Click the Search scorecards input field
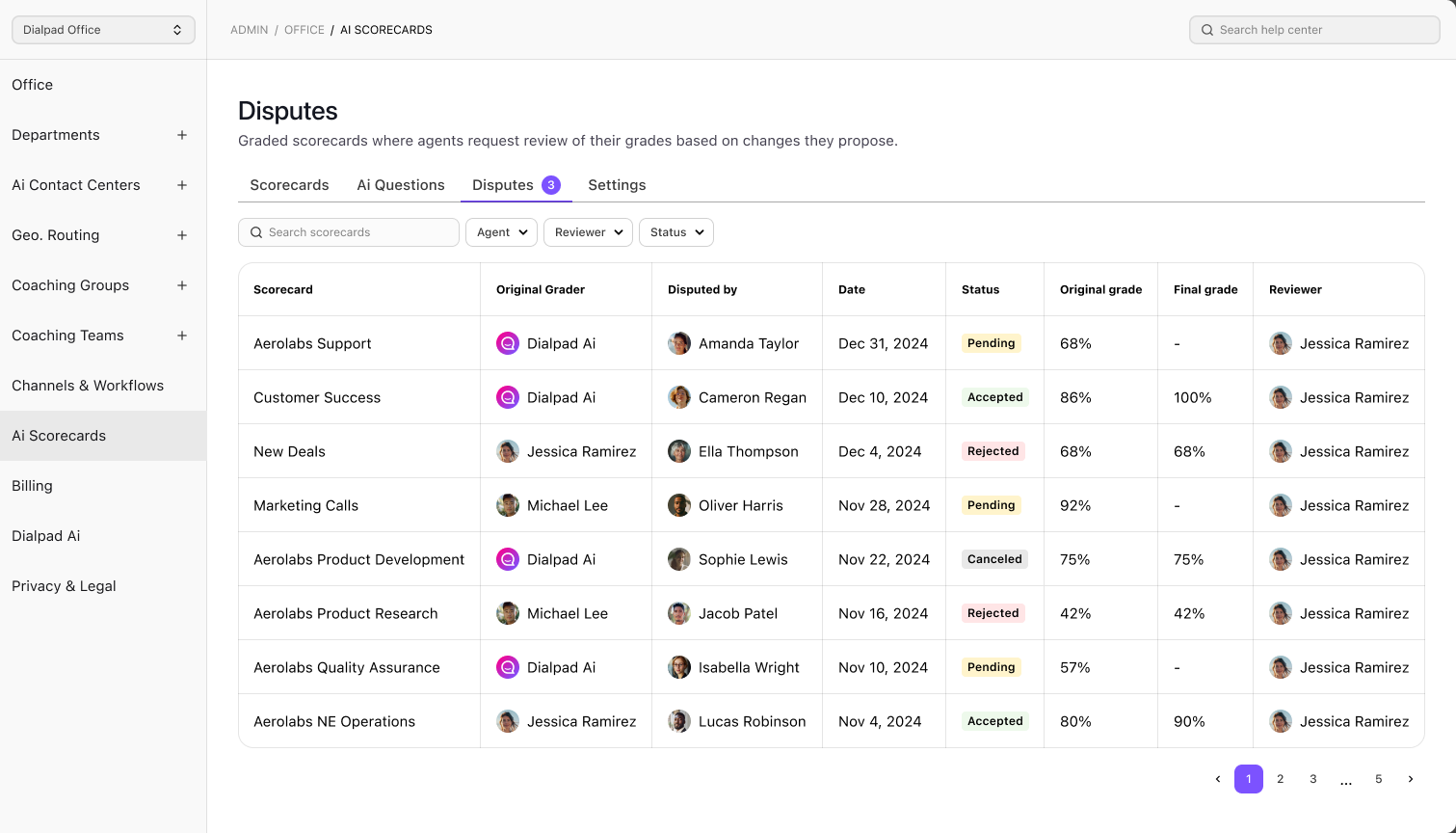 coord(349,232)
